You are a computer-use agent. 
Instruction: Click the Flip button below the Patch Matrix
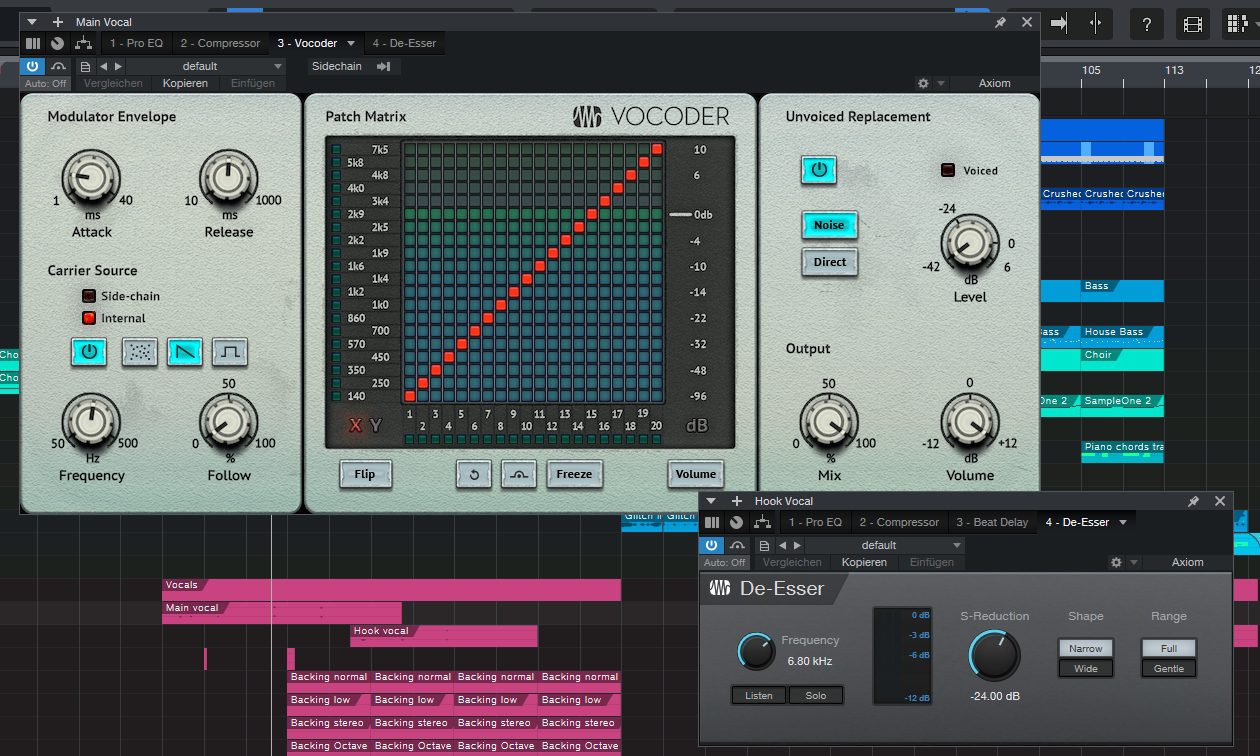(365, 475)
